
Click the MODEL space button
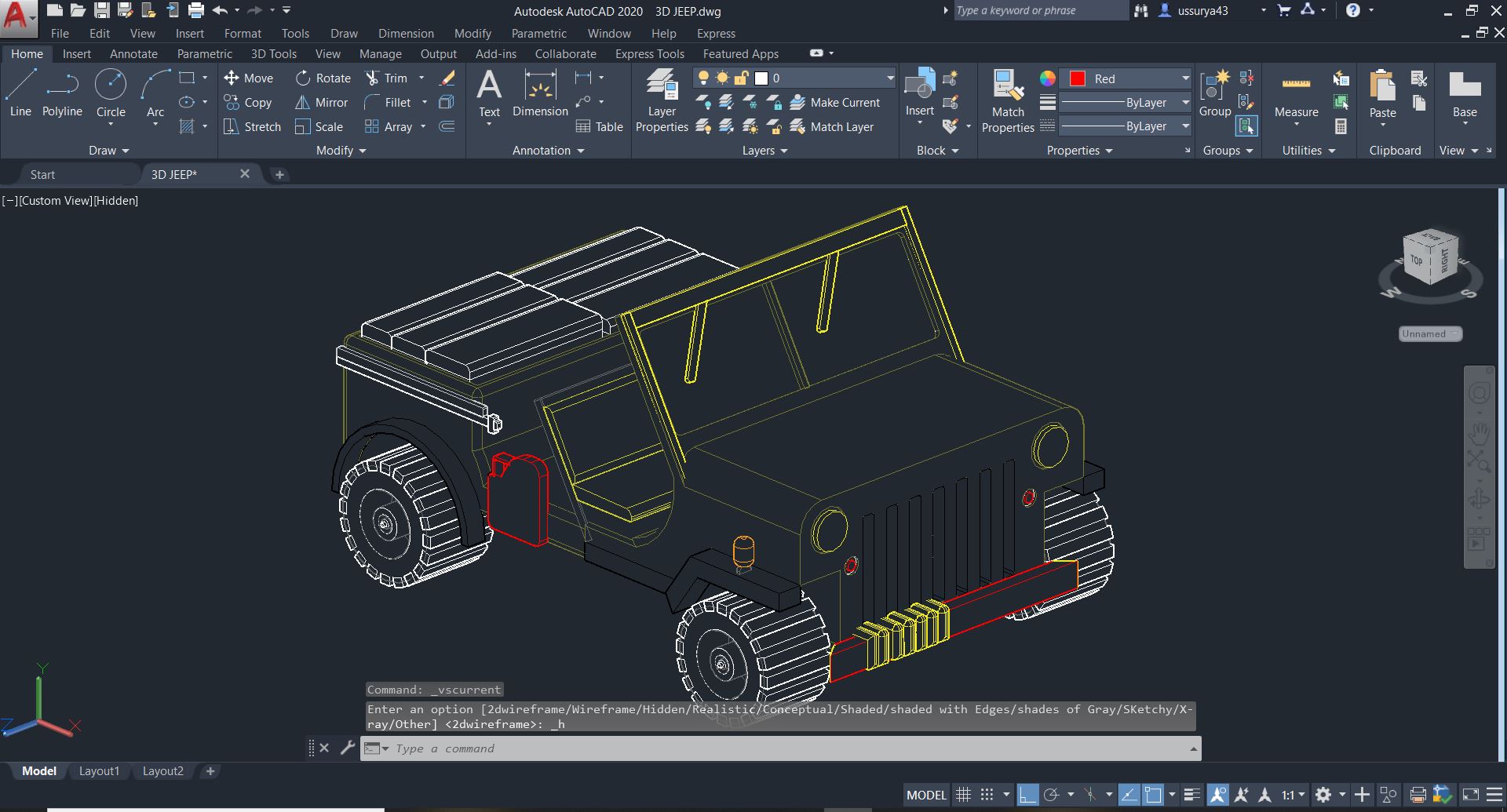tap(926, 795)
